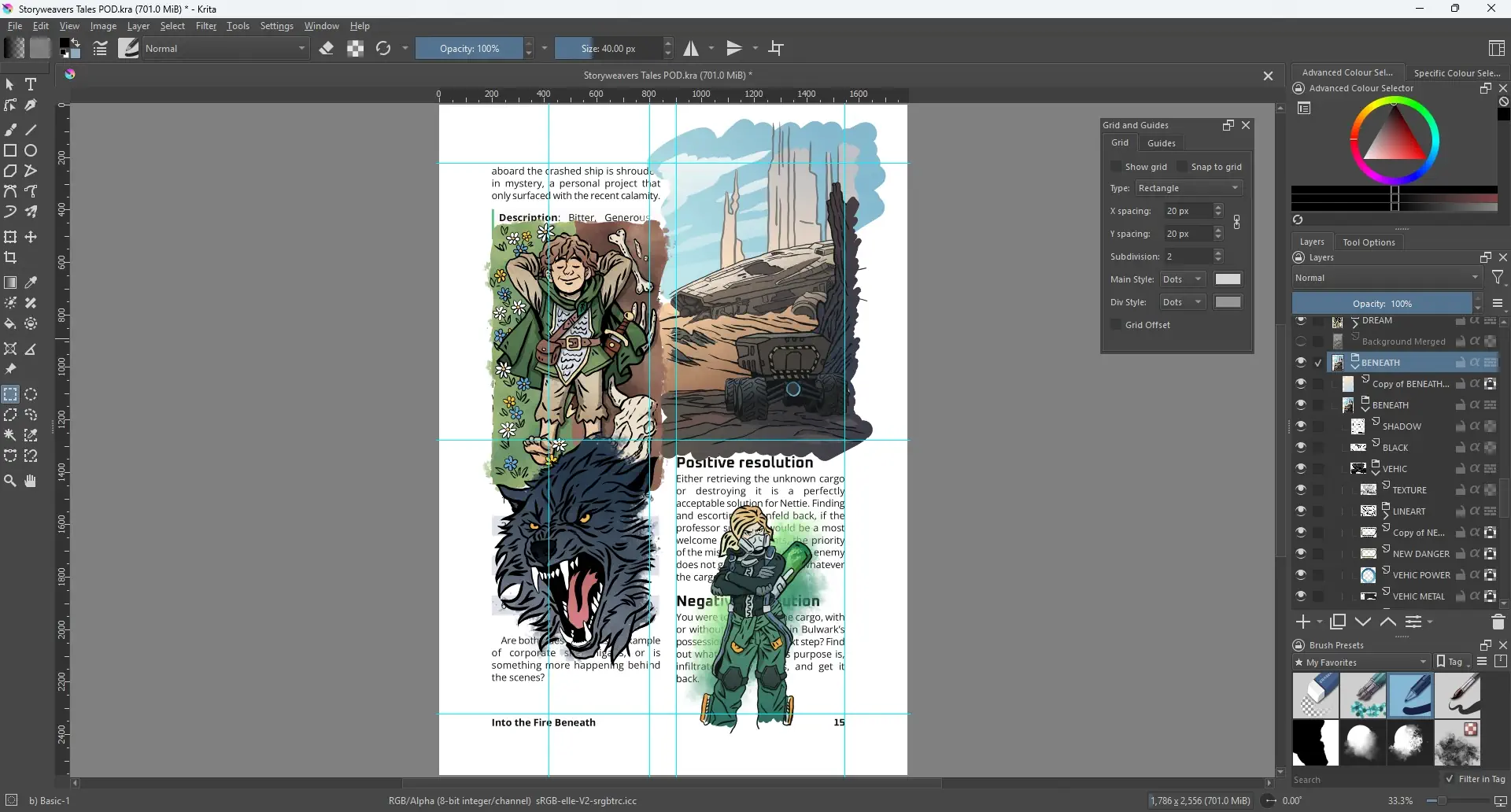Viewport: 1511px width, 812px height.
Task: Open the Filter menu
Action: pos(206,26)
